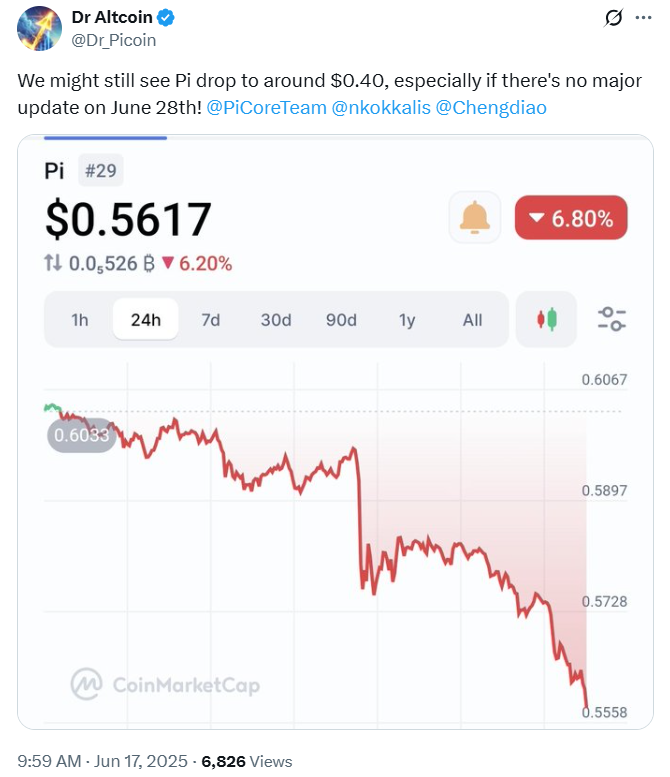Click the price alert bell icon

[x=475, y=218]
